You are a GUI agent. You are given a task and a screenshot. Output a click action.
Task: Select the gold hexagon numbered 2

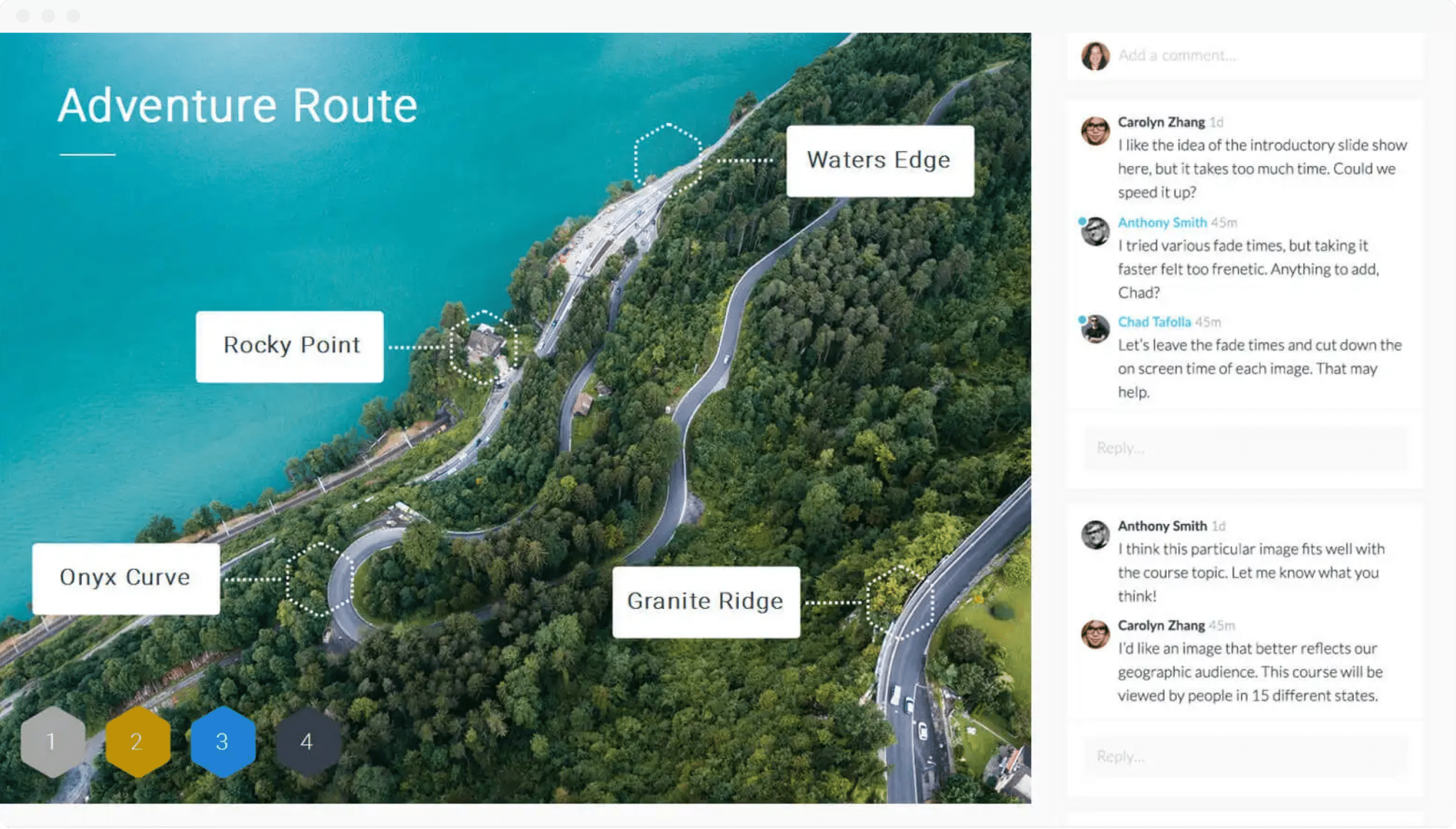137,741
